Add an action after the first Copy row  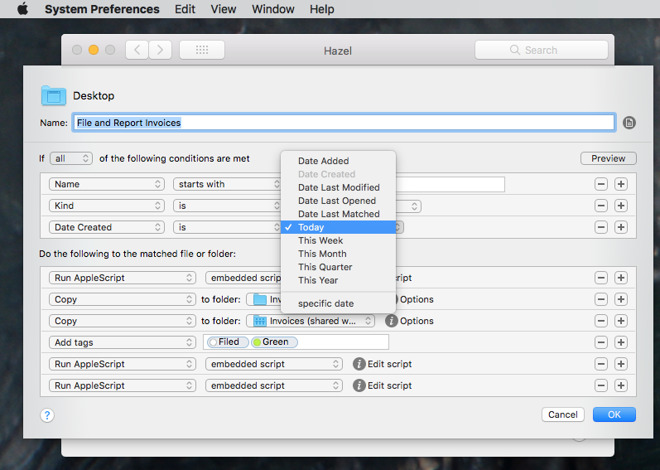621,299
